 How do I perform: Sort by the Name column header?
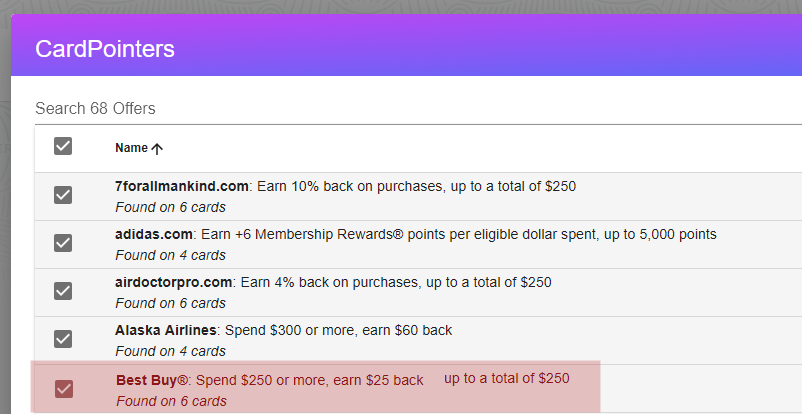(x=131, y=148)
